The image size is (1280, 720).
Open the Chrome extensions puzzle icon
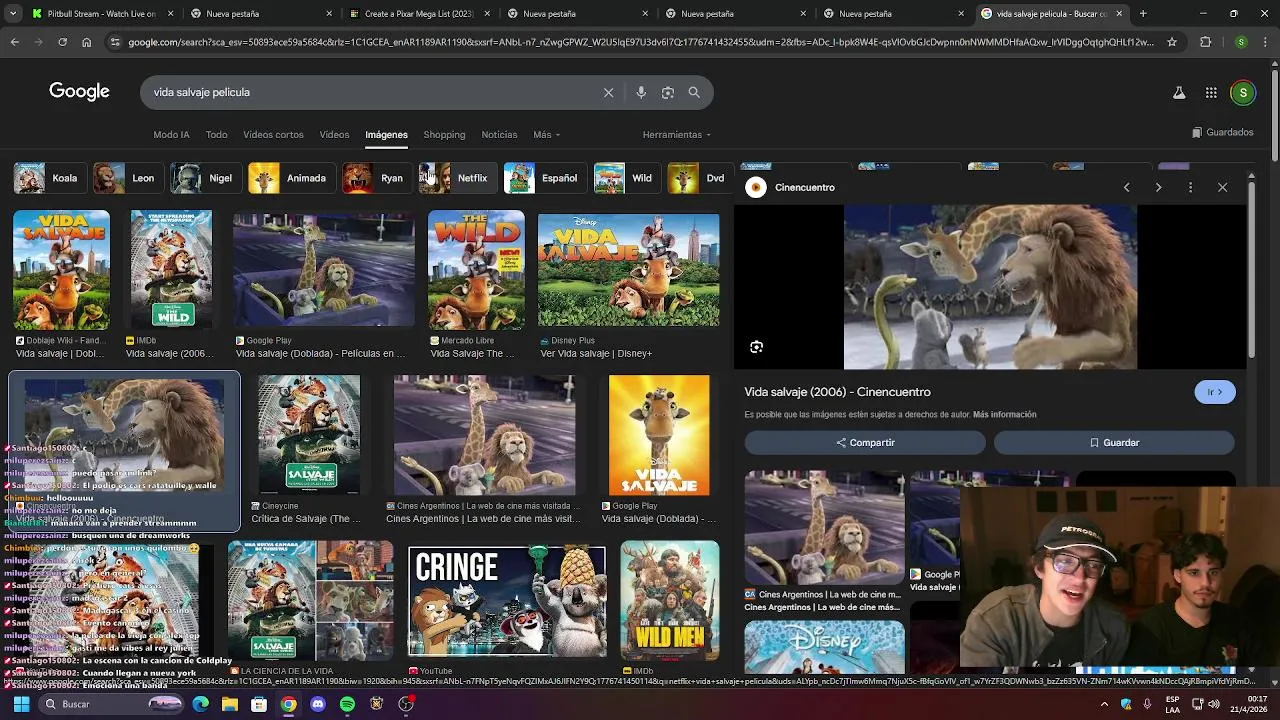tap(1205, 42)
